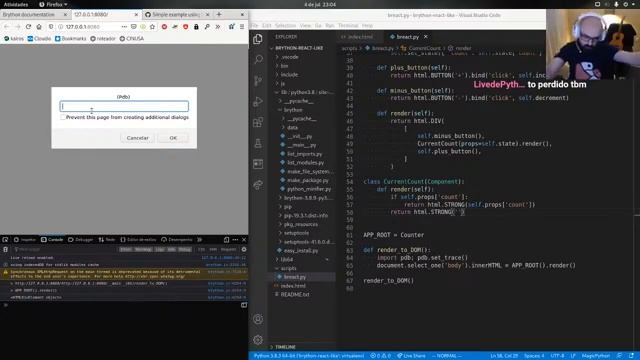The height and width of the screenshot is (360, 640).
Task: Open the Firefox hamburger menu
Action: [x=242, y=27]
